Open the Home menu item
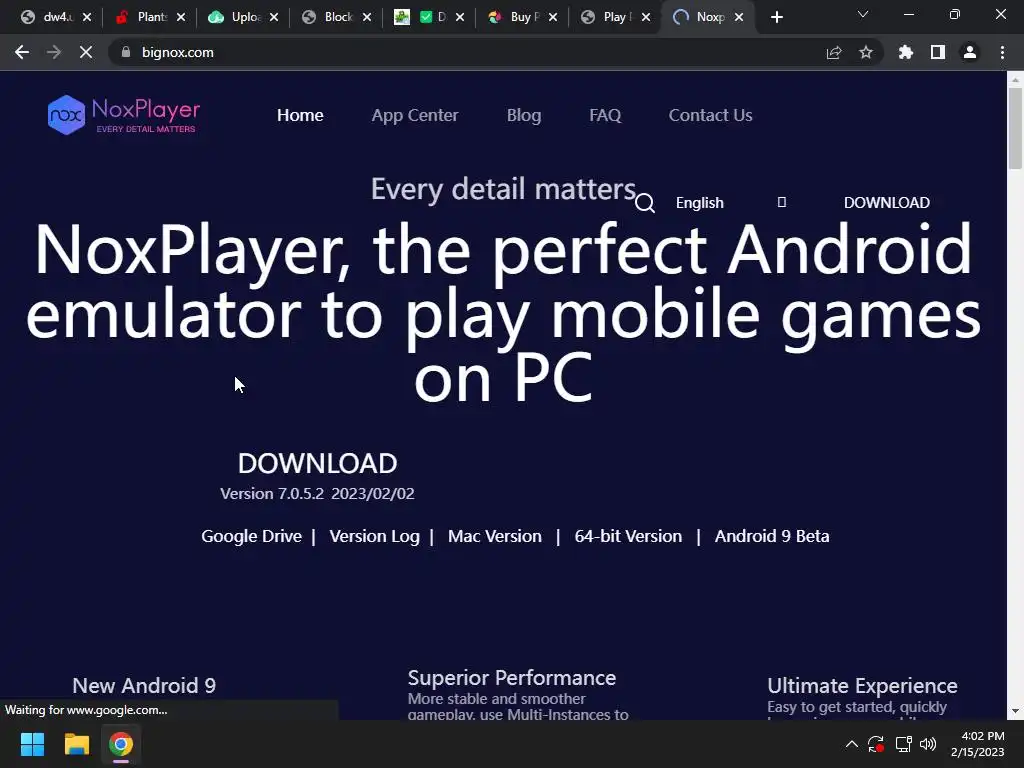1024x768 pixels. (x=300, y=115)
